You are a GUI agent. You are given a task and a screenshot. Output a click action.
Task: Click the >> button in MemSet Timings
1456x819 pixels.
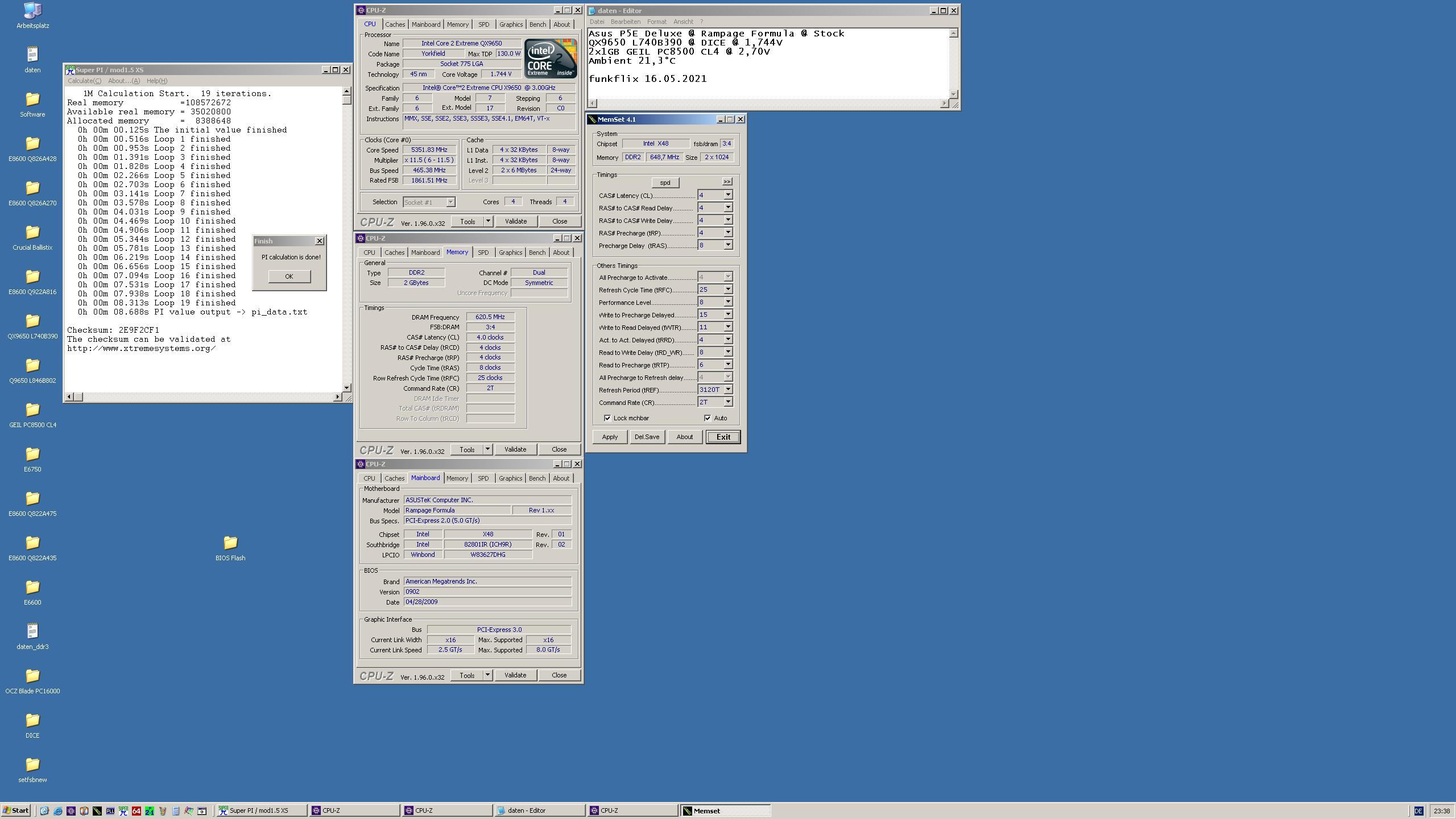[727, 181]
